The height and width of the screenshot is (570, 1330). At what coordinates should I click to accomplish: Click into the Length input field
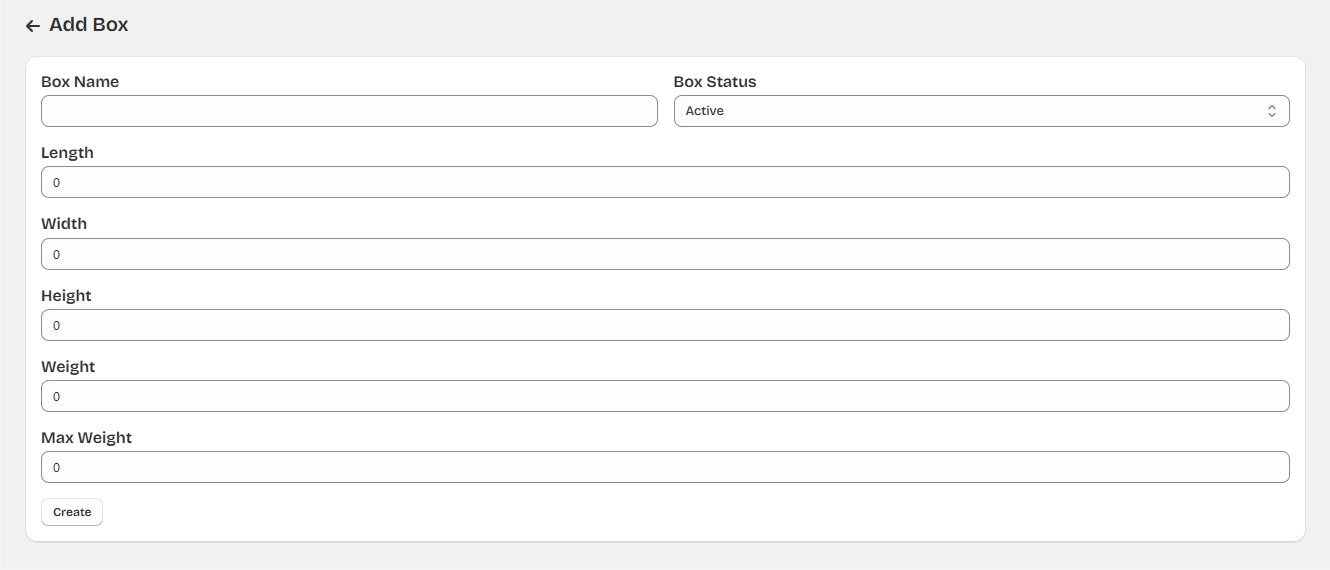[x=665, y=182]
